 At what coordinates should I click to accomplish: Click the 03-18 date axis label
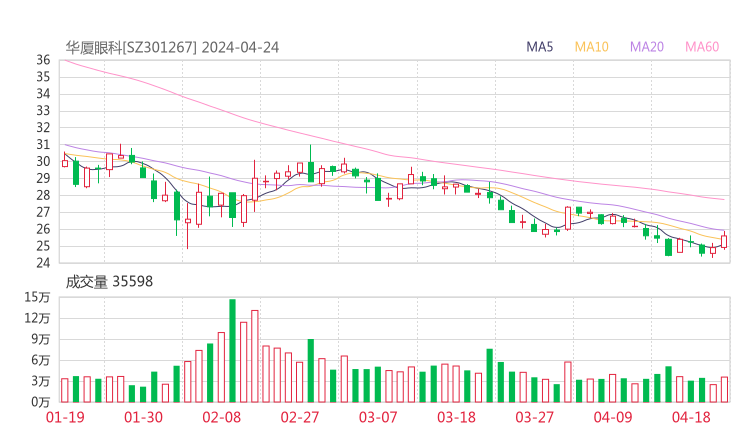456,417
